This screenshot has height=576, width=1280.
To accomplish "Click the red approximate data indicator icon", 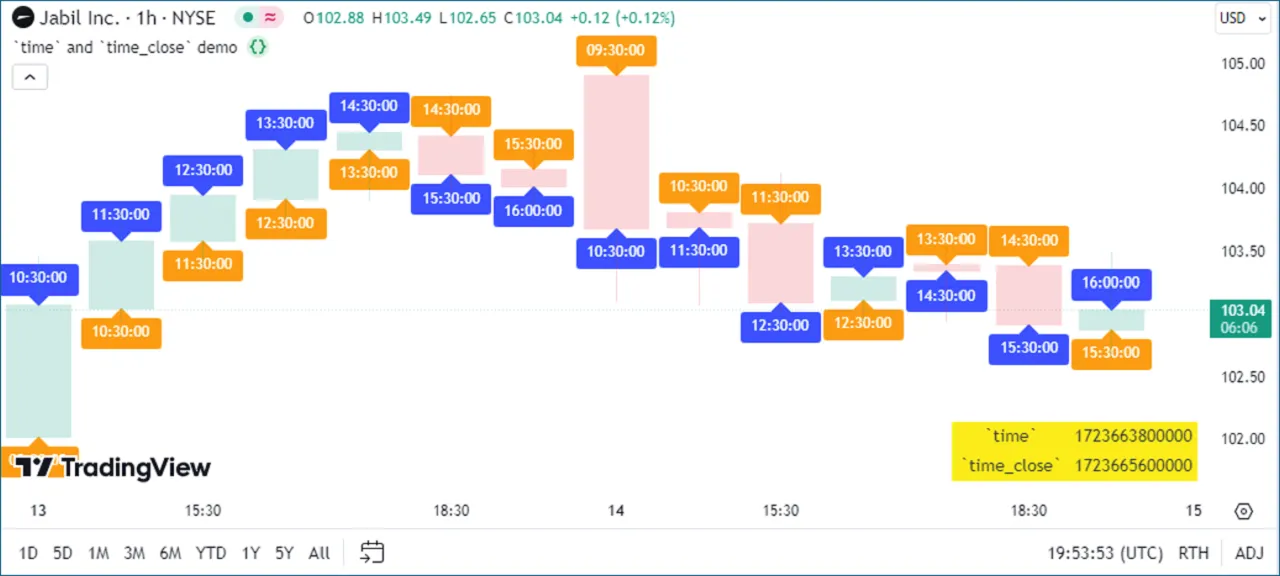I will pos(270,17).
